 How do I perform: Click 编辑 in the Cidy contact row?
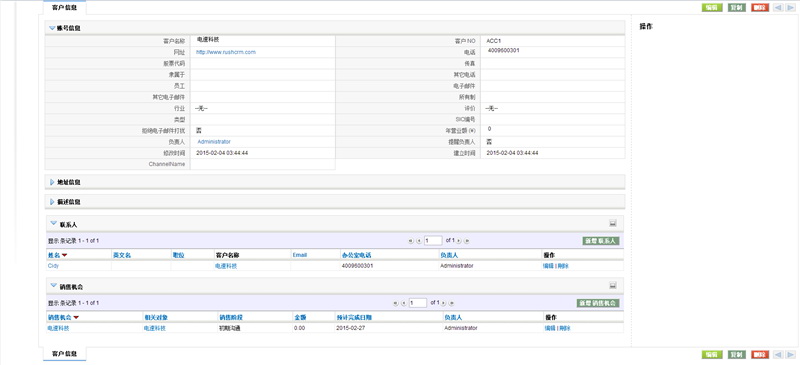coord(548,266)
